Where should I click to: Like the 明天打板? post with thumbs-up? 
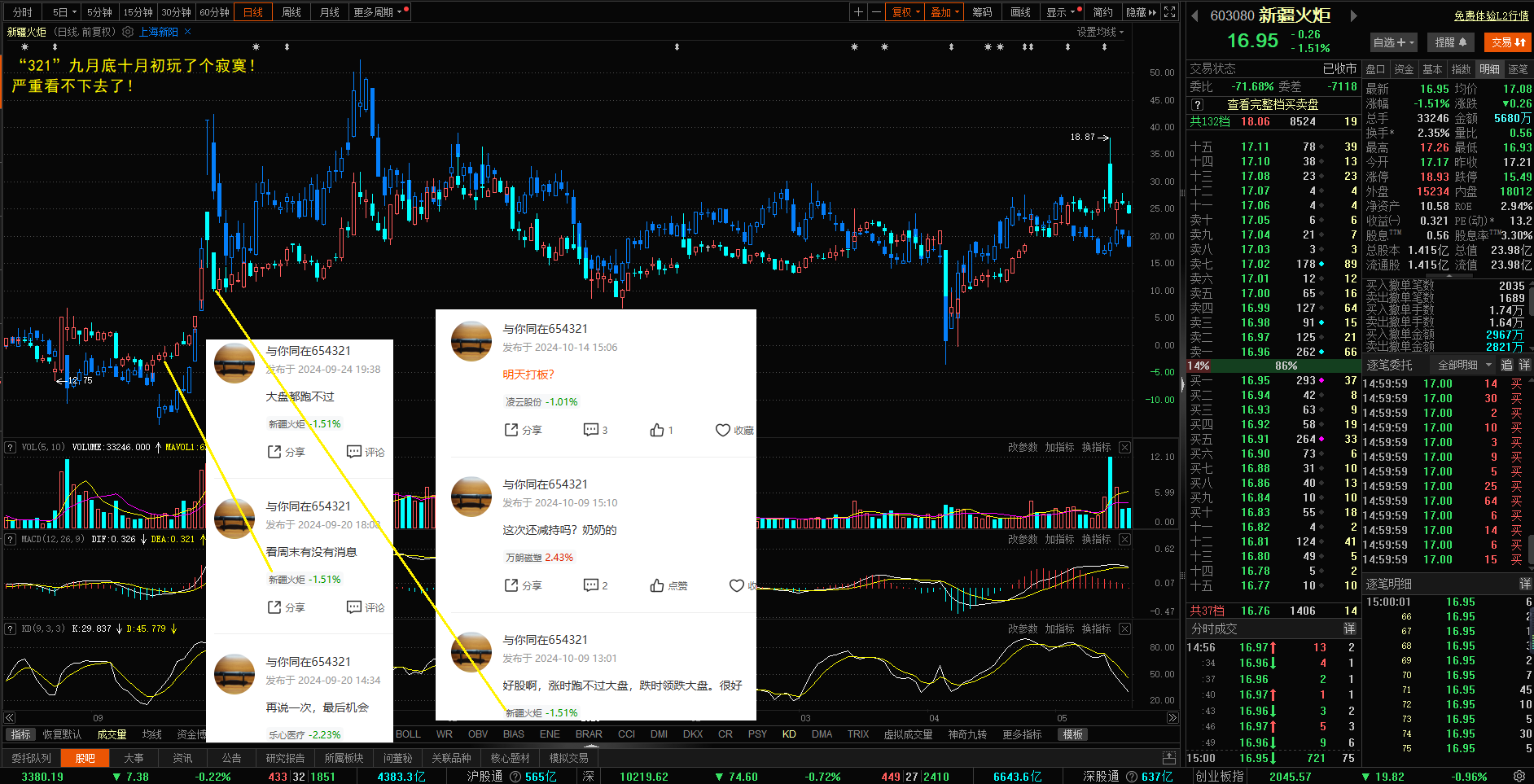pos(657,430)
